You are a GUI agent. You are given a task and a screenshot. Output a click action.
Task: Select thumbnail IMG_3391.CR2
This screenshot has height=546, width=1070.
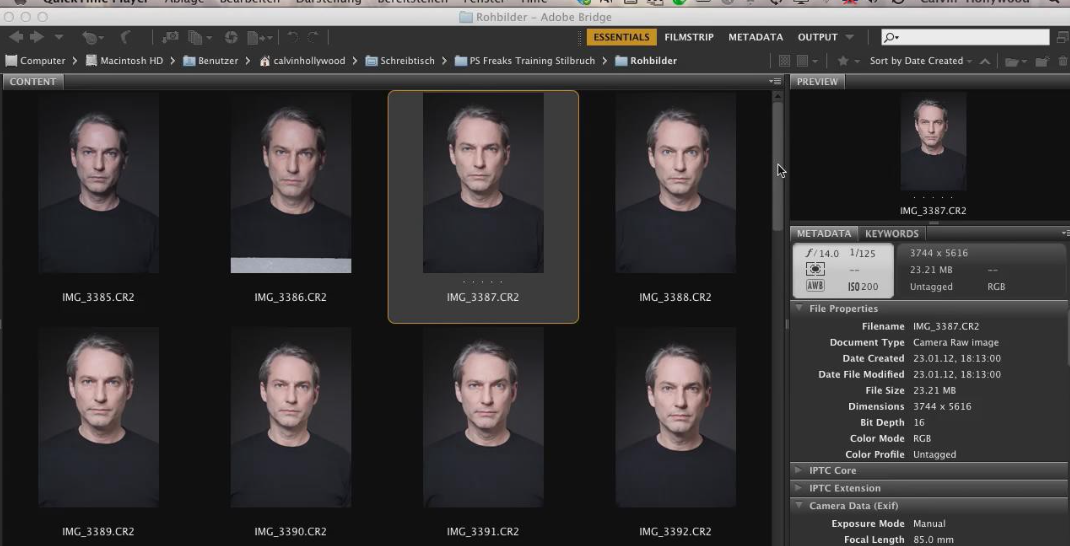coord(483,417)
